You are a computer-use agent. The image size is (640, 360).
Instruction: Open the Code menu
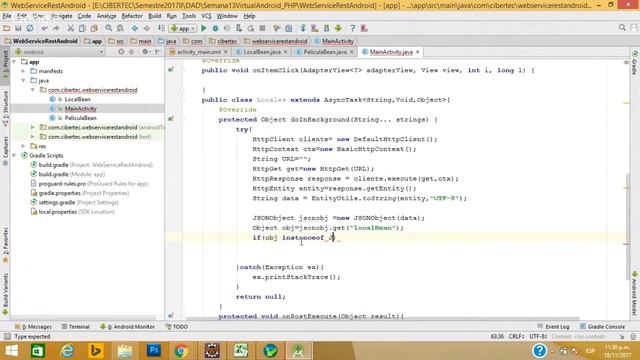pos(84,16)
